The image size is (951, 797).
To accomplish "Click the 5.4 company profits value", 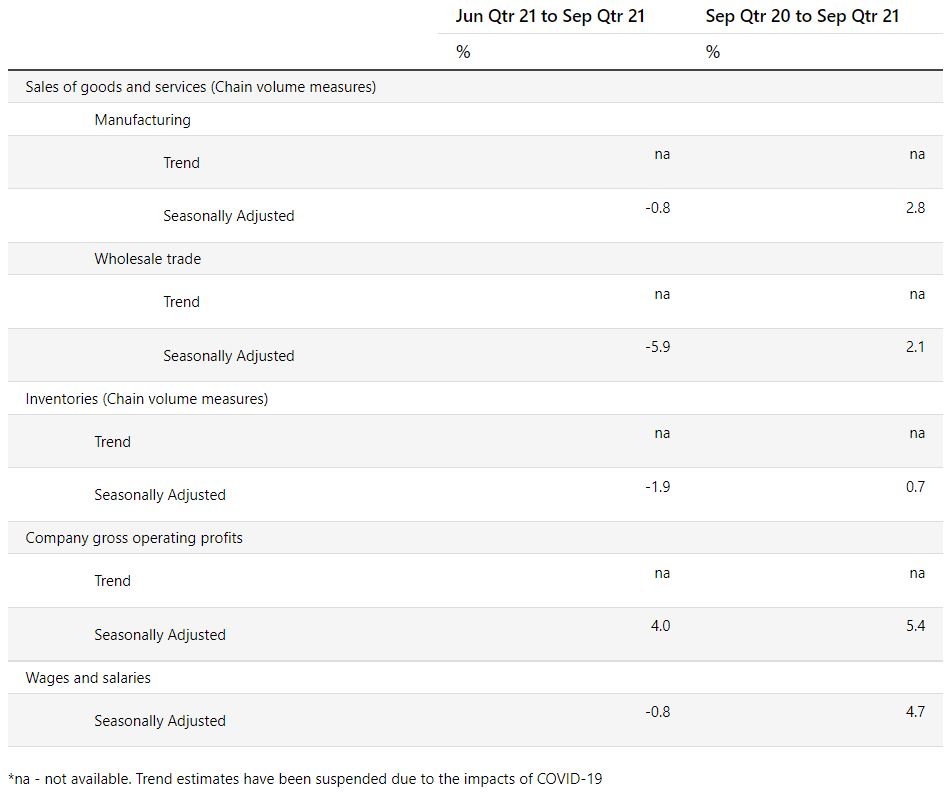I will tap(915, 626).
